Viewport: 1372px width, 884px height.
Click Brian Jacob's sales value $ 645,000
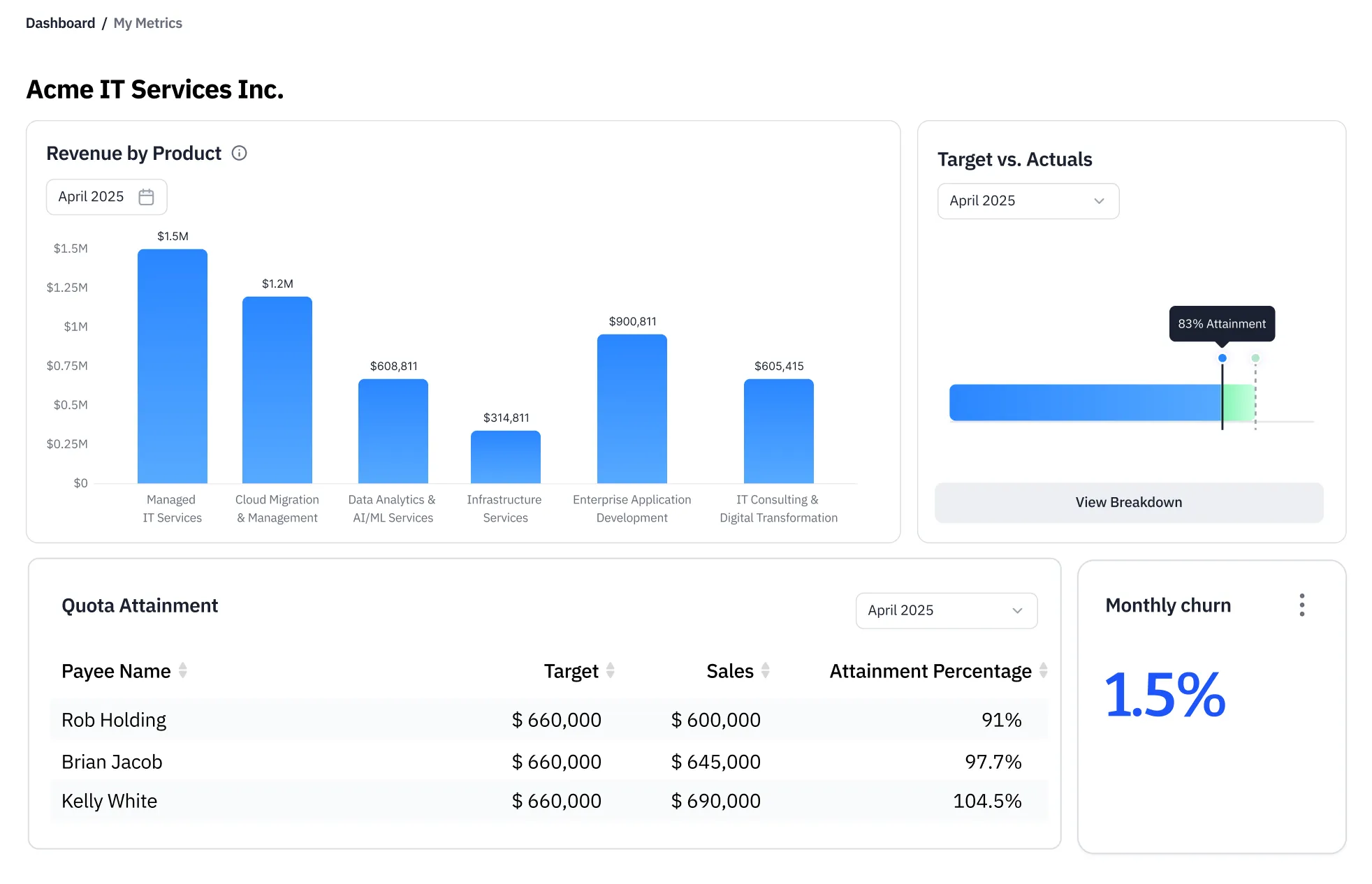tap(716, 762)
